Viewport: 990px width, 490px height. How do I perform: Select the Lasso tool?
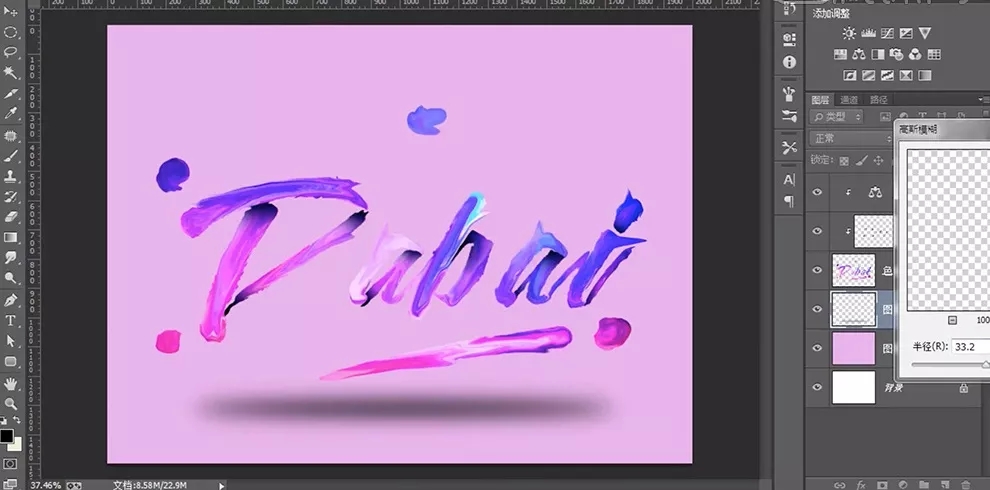click(x=10, y=52)
